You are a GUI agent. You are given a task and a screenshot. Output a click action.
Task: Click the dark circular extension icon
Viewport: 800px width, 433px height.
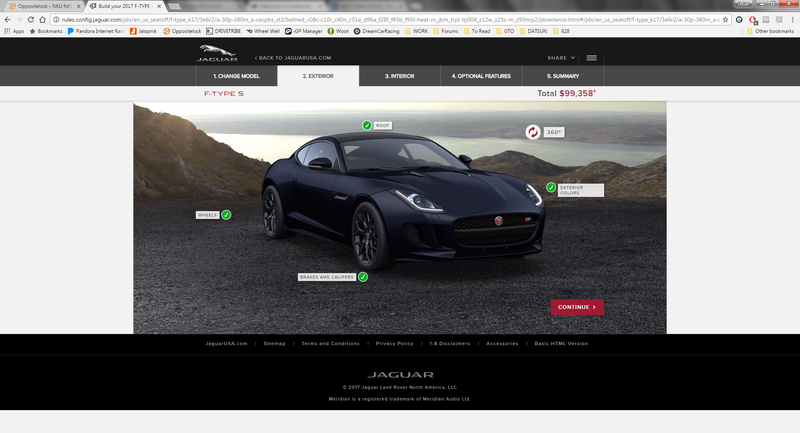click(x=739, y=20)
